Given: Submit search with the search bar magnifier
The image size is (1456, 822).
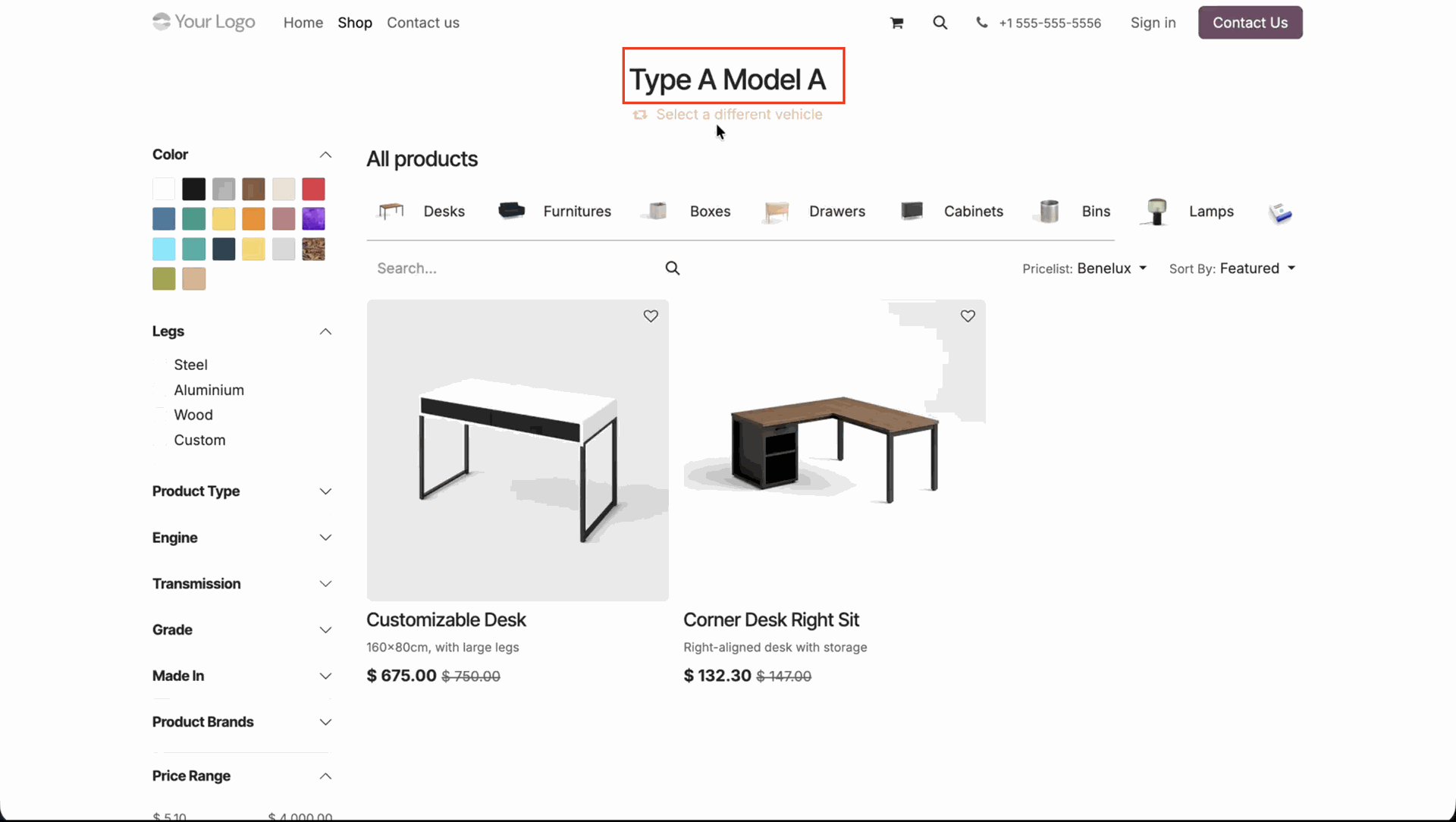Looking at the screenshot, I should click(x=672, y=268).
